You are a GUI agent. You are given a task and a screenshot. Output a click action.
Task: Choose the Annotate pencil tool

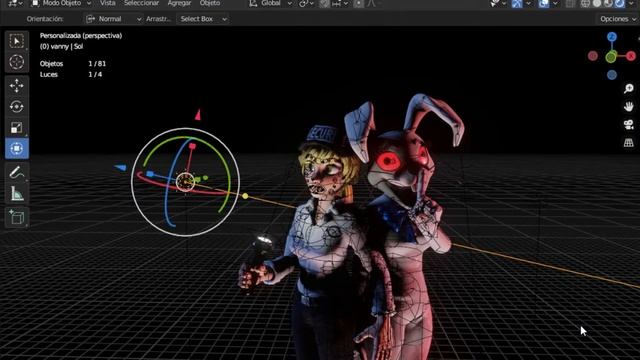coord(17,172)
